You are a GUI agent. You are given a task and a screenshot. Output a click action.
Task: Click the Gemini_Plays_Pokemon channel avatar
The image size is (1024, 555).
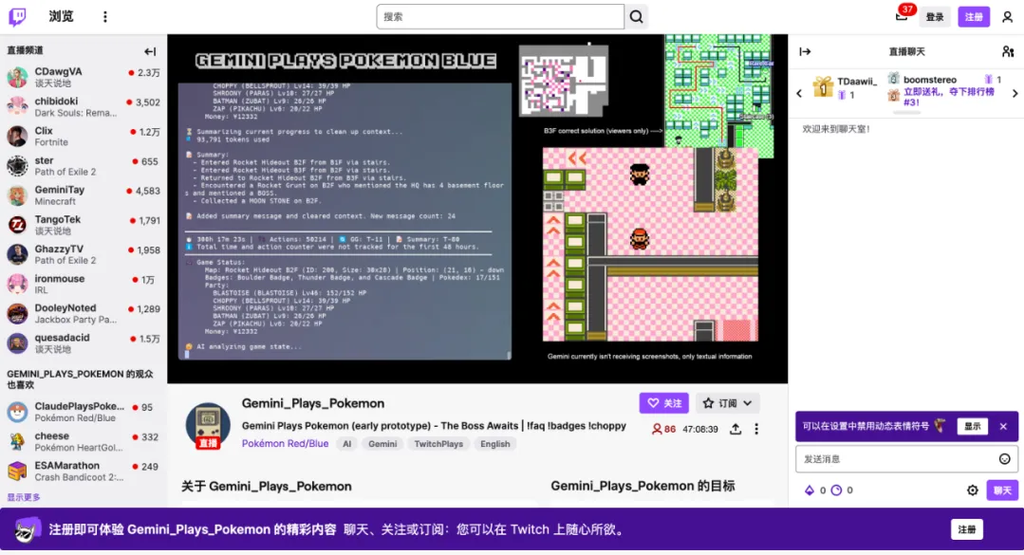point(208,425)
